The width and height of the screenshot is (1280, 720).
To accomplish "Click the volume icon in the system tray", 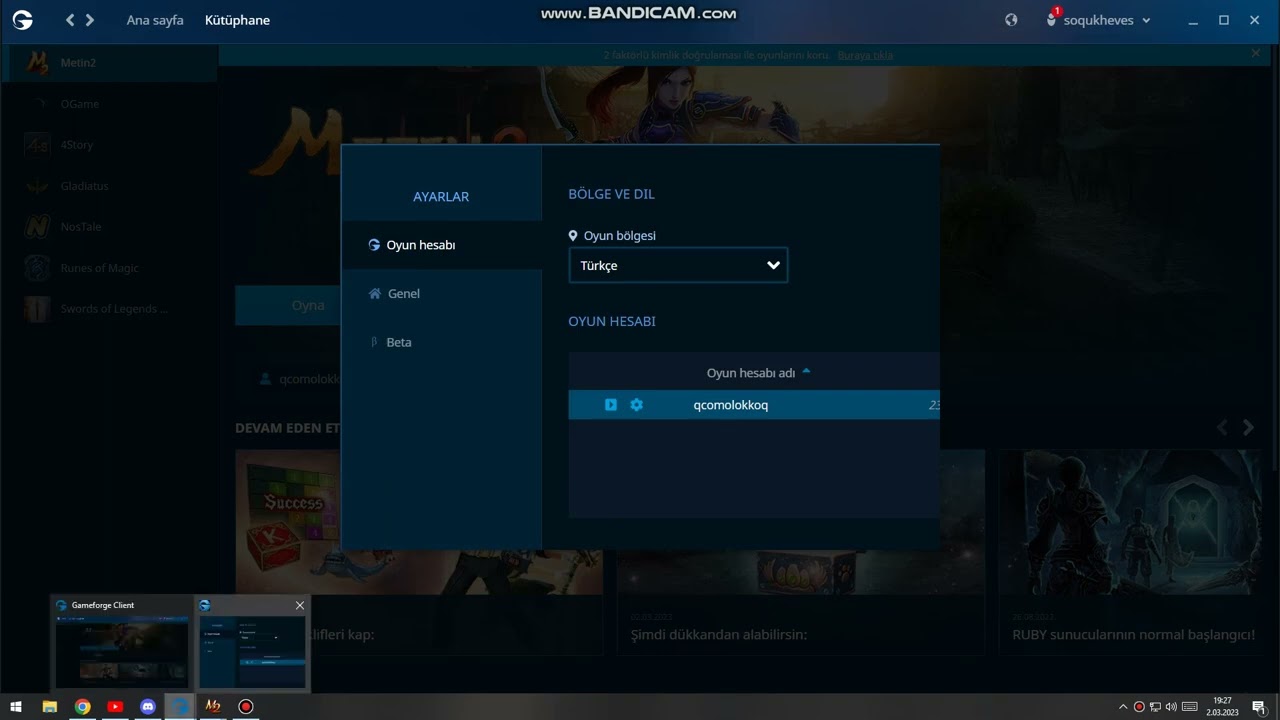I will 1171,707.
